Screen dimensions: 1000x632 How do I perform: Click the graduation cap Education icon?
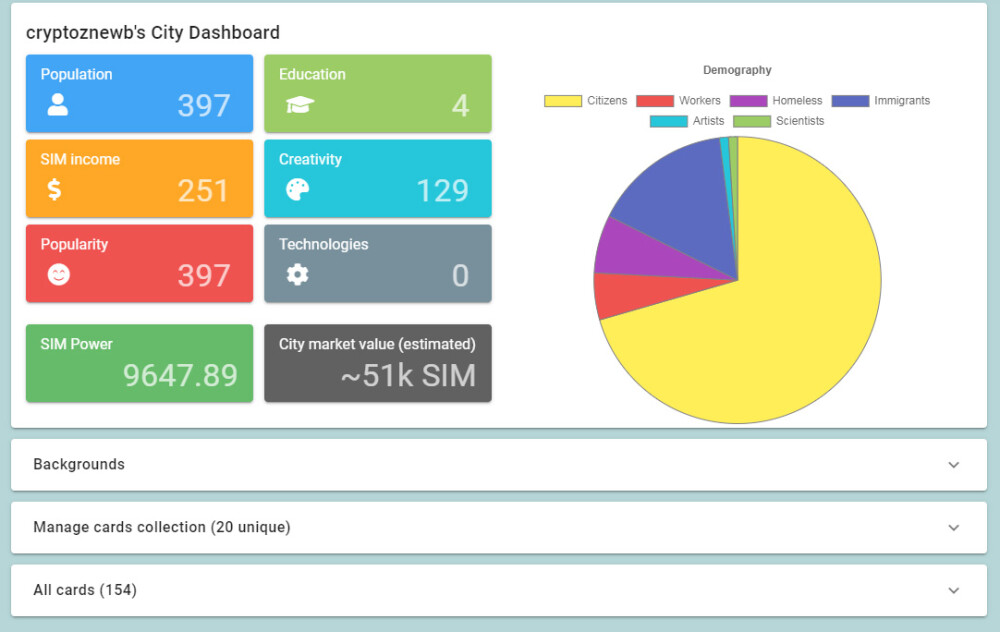(x=298, y=105)
